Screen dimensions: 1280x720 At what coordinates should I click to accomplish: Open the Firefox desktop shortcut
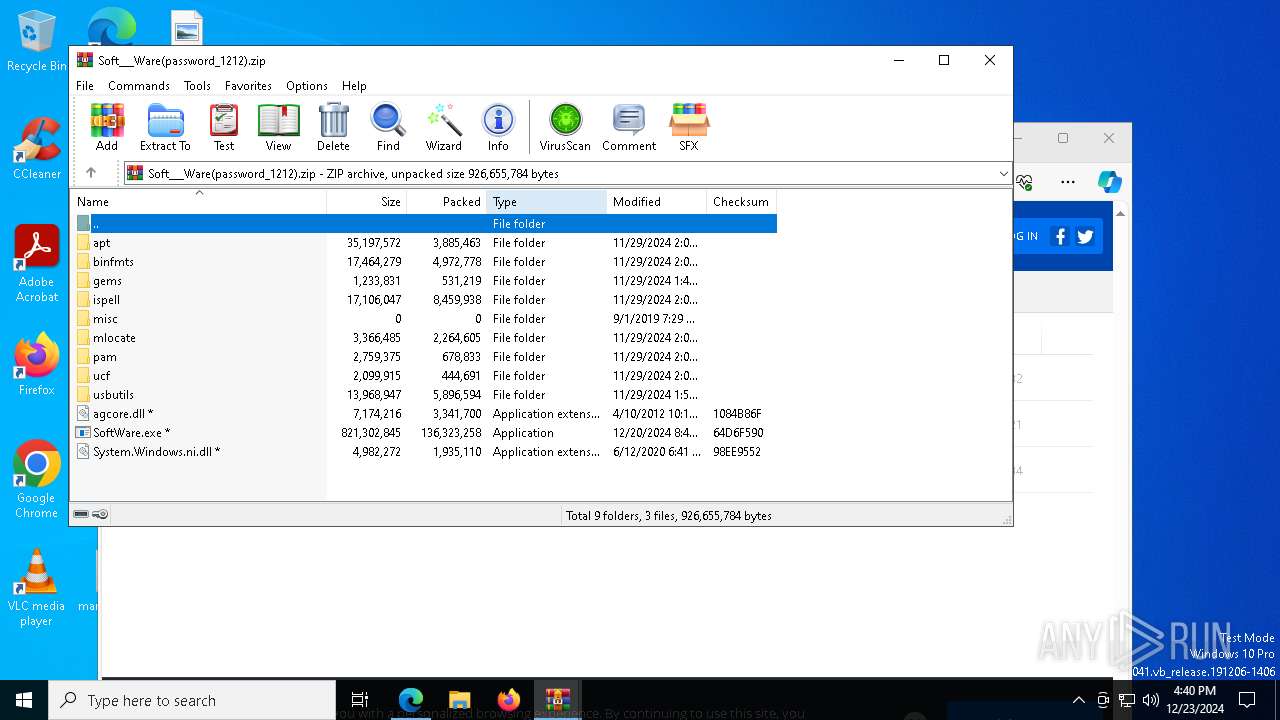(37, 364)
